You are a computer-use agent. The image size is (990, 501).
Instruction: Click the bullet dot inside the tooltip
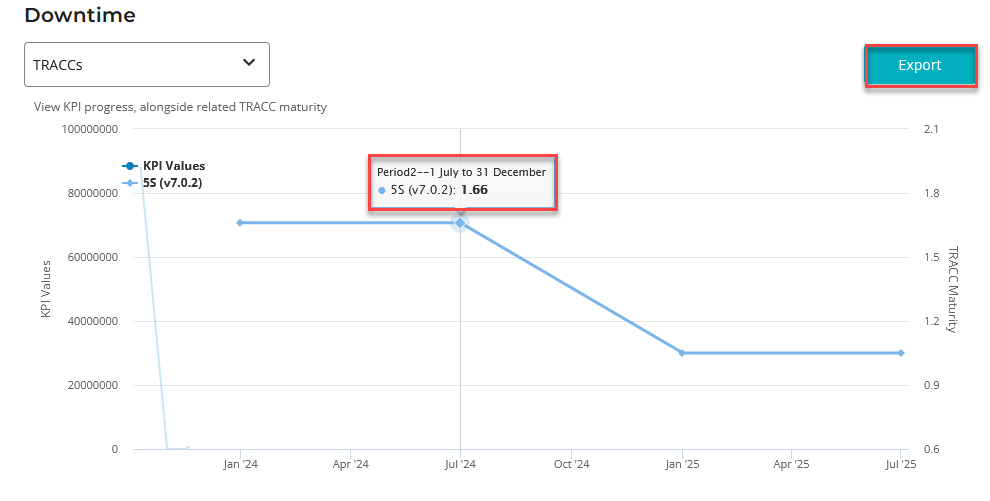(382, 190)
